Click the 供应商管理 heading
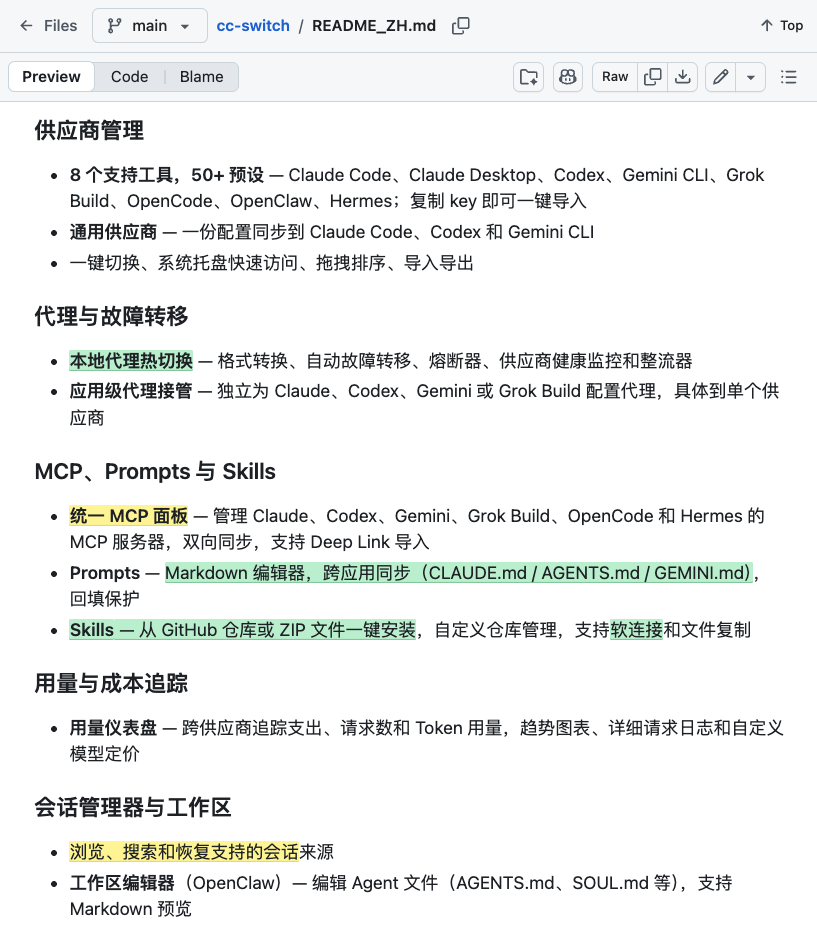817x932 pixels. (x=89, y=131)
